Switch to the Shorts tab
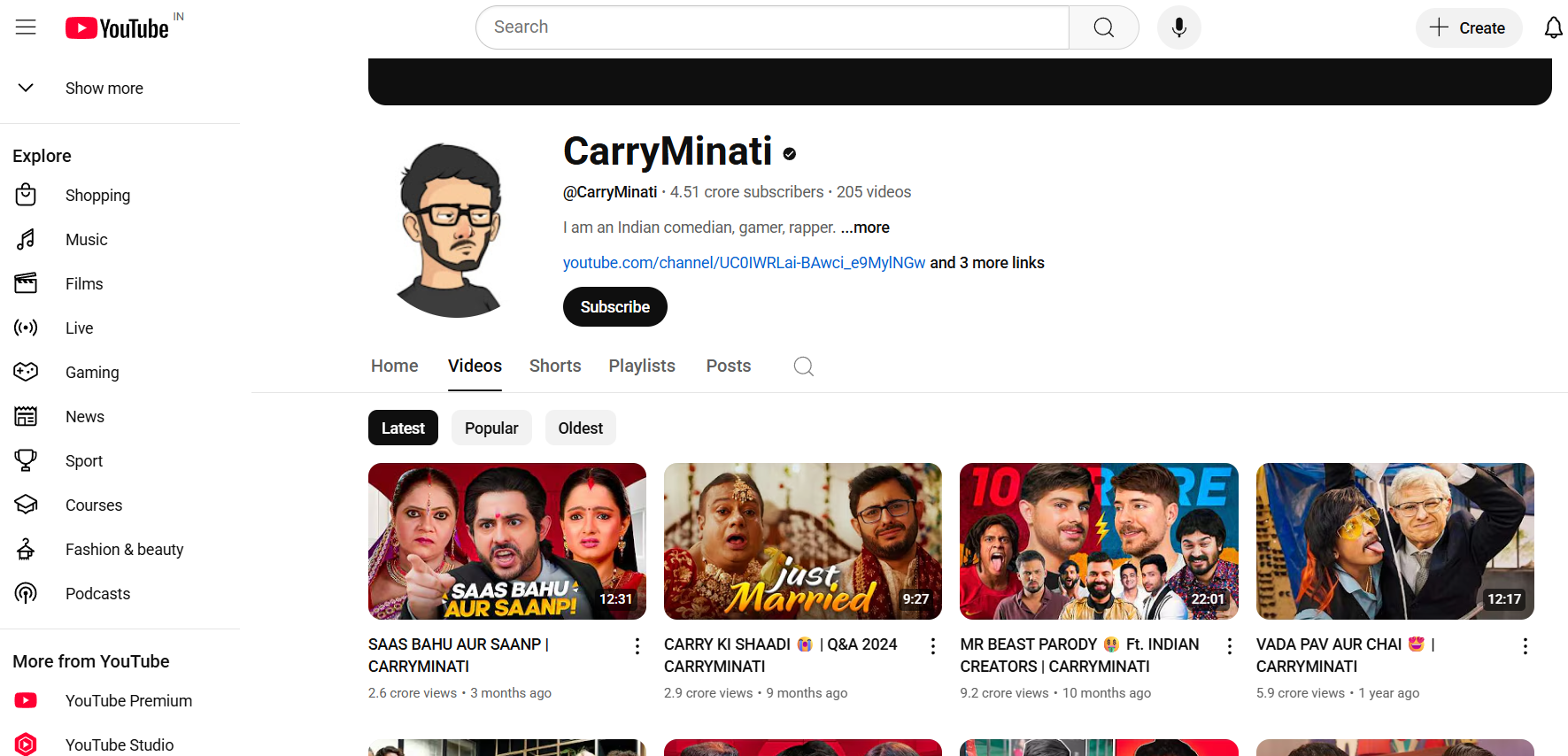Viewport: 1568px width, 756px height. 555,366
